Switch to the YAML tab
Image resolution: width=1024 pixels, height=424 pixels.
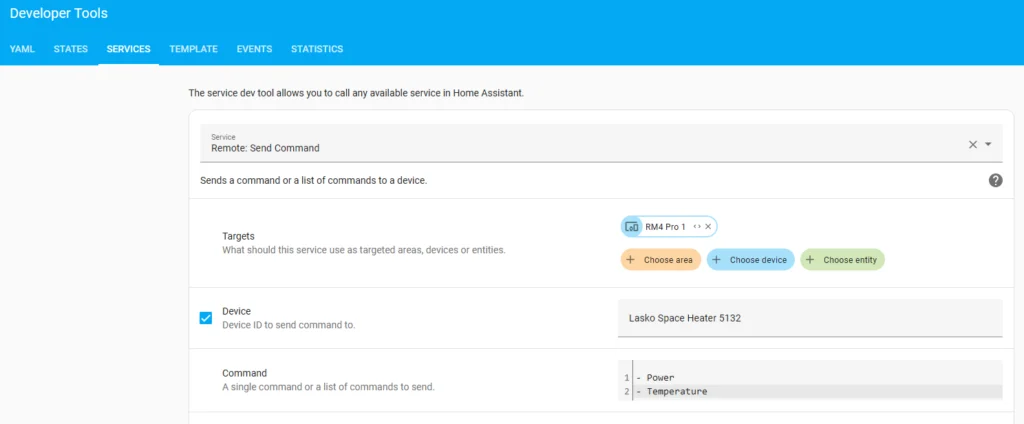(x=22, y=49)
